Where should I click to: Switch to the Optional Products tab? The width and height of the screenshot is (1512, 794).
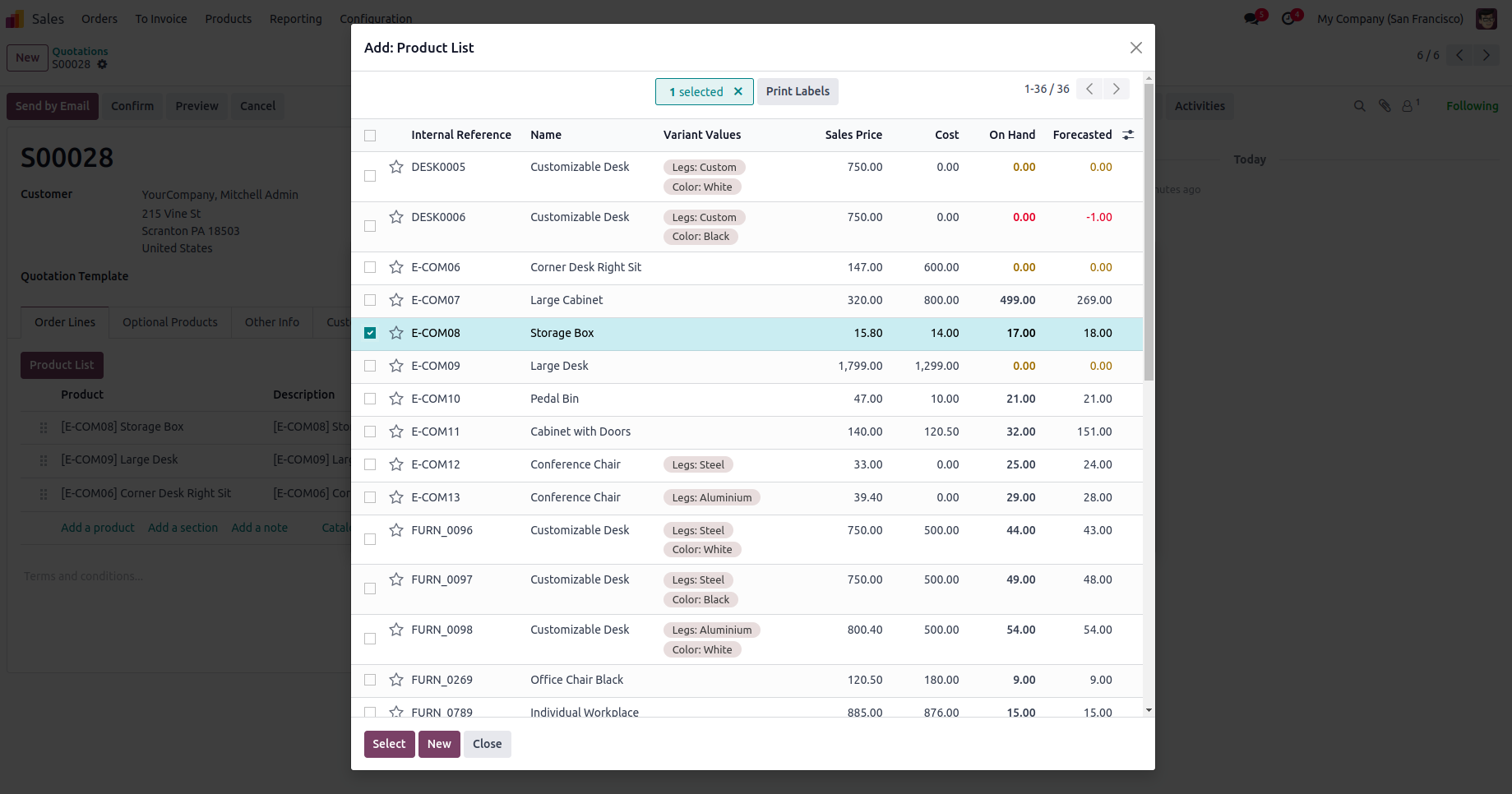click(x=170, y=322)
